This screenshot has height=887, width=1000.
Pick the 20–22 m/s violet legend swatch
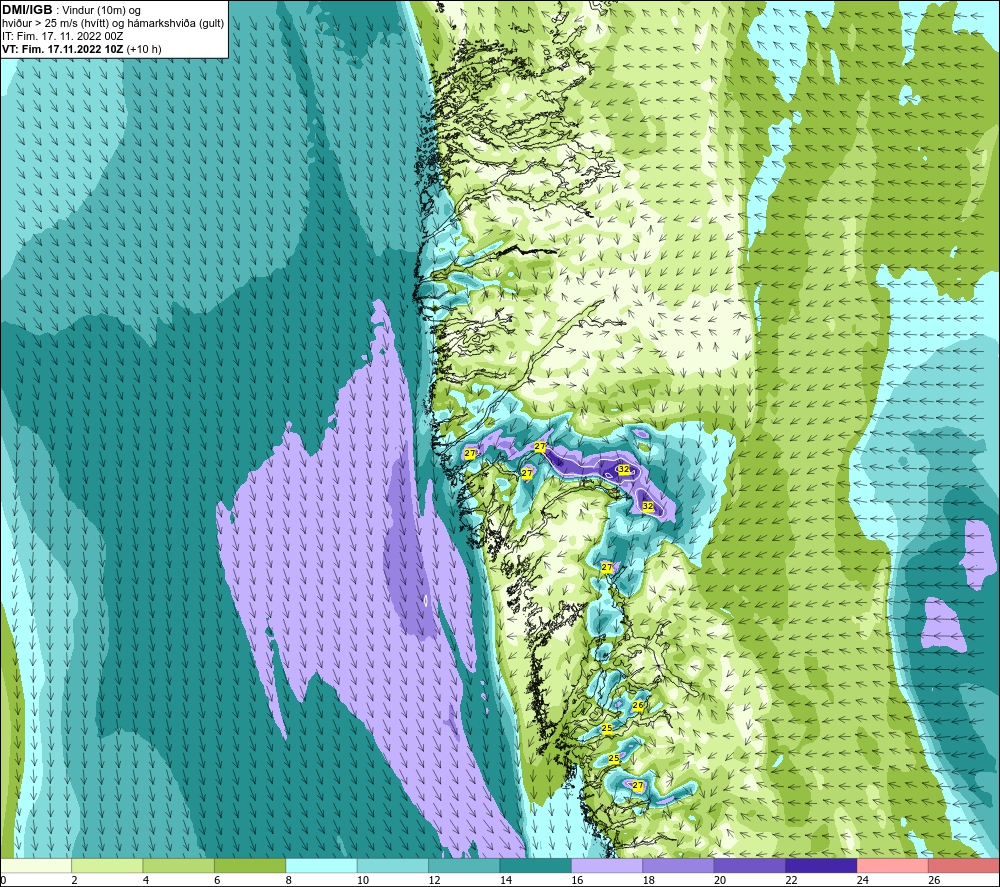[x=750, y=865]
